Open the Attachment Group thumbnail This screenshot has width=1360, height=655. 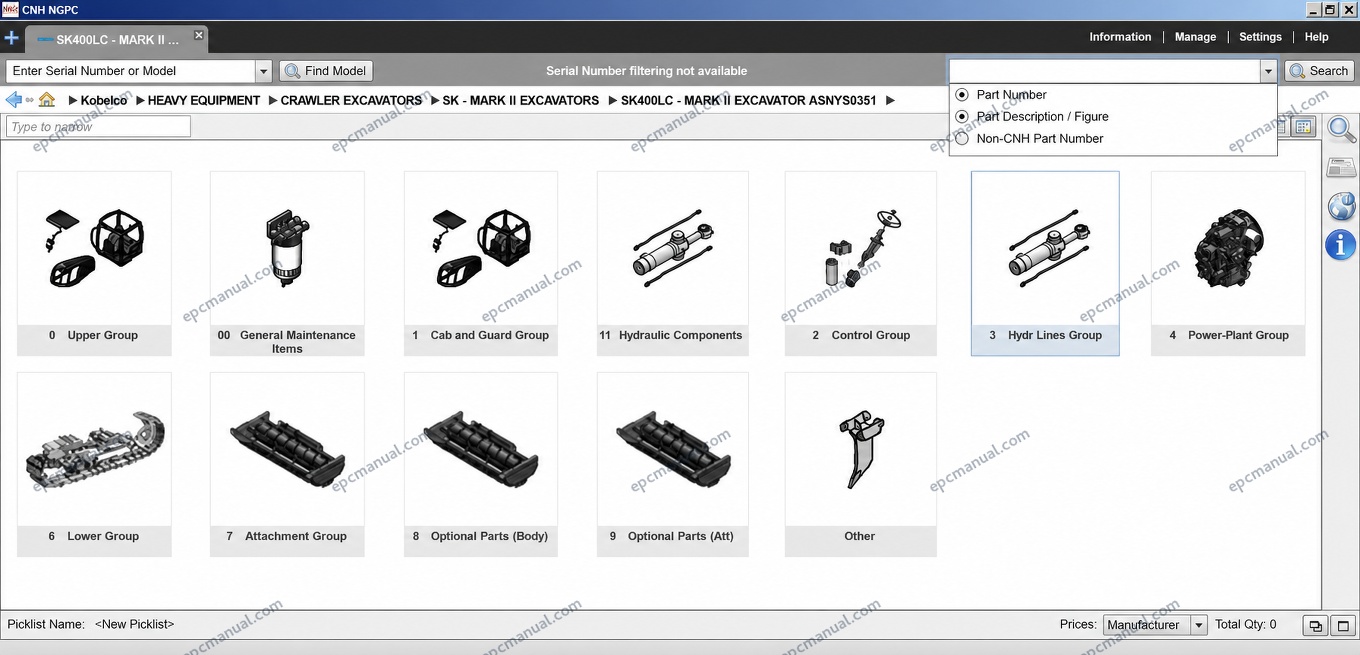pyautogui.click(x=287, y=464)
